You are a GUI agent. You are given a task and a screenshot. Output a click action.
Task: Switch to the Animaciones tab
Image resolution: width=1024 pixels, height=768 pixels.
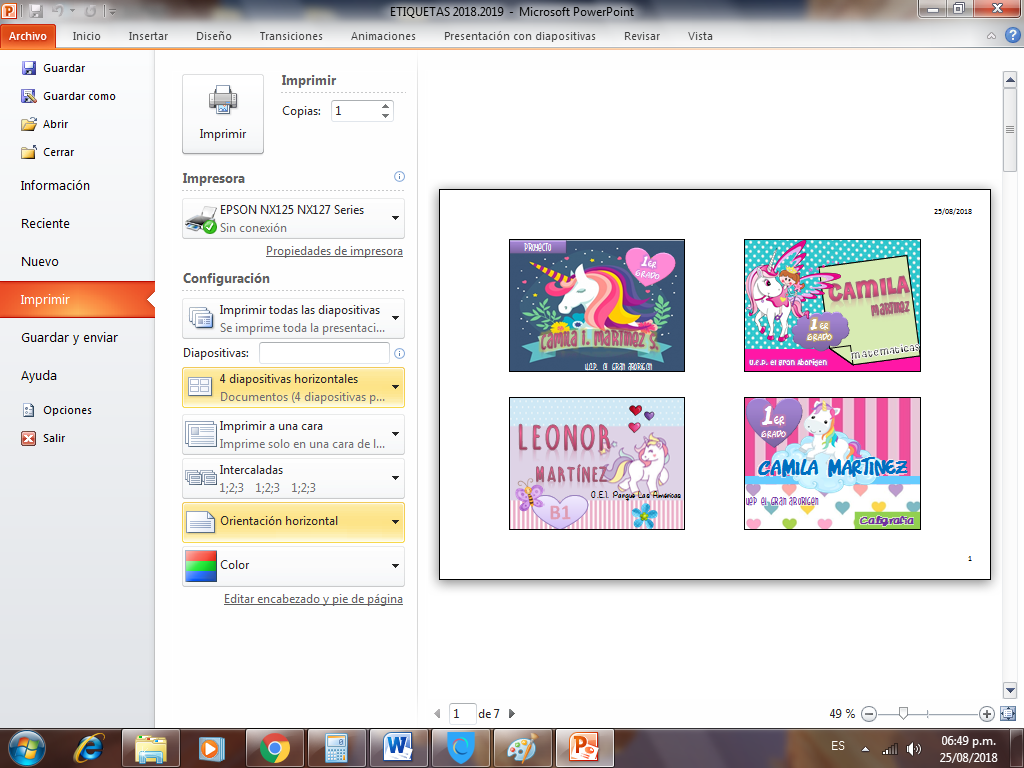(x=383, y=36)
